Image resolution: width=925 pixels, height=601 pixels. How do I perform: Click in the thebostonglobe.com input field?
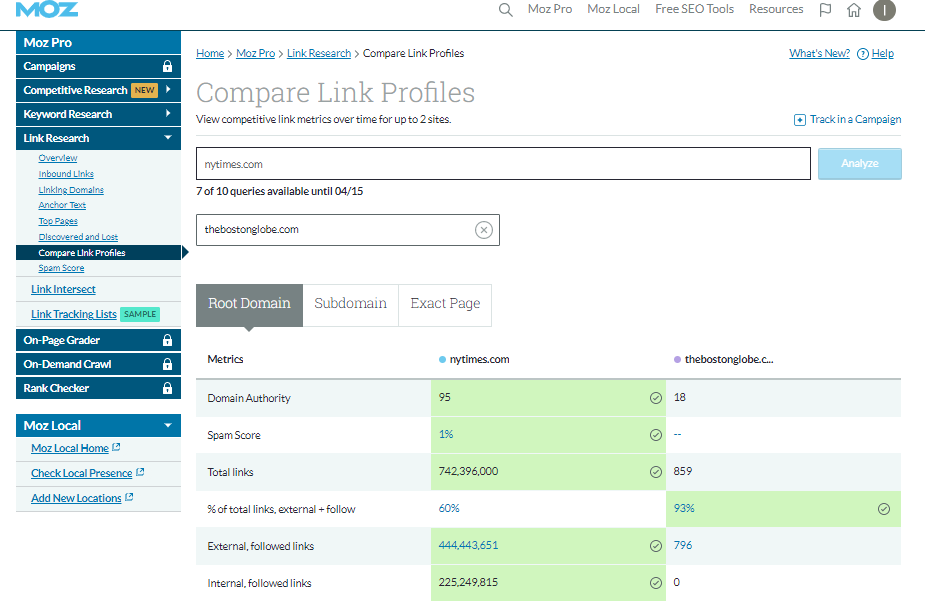coord(347,230)
